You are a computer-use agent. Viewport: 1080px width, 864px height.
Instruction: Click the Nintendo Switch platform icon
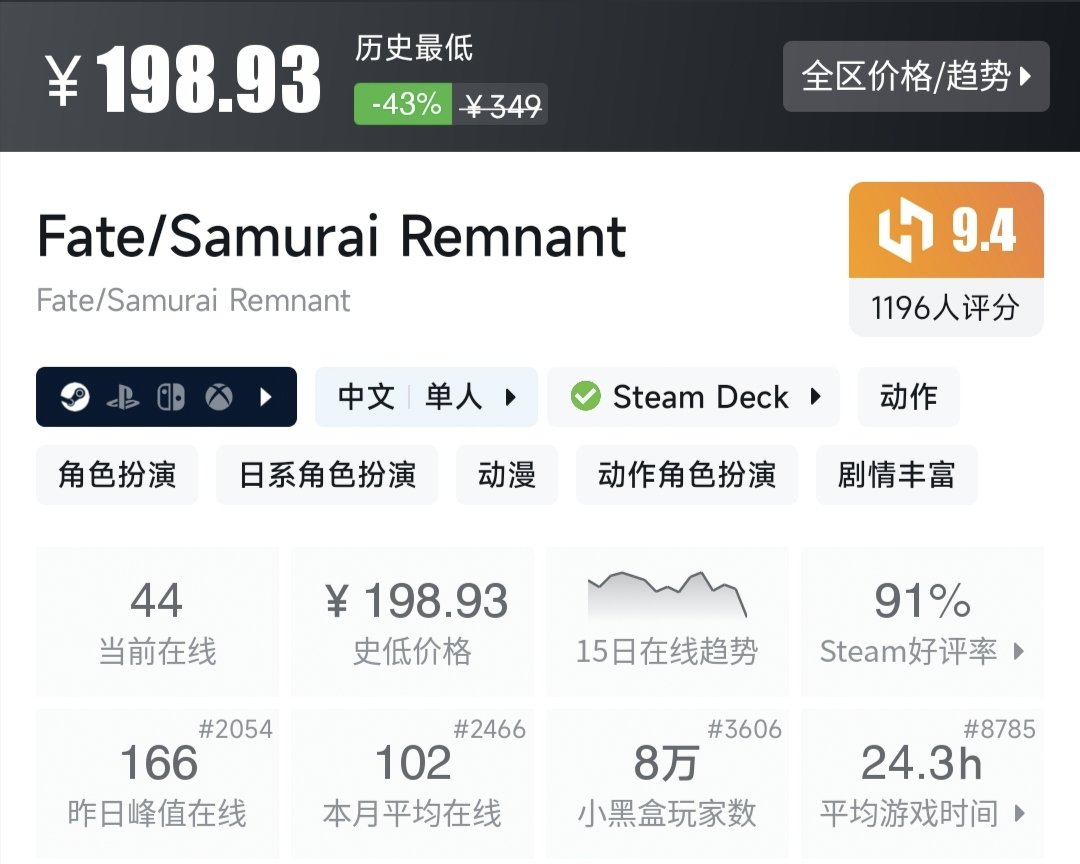[x=171, y=397]
